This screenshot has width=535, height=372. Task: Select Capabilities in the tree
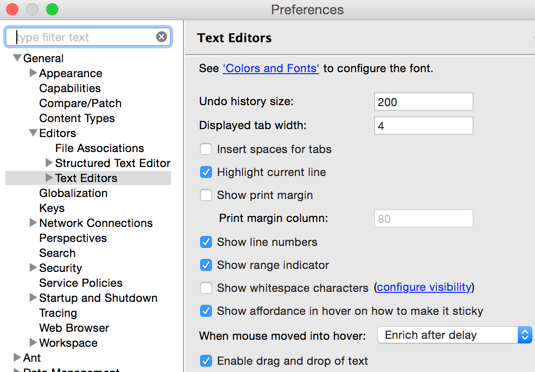click(x=70, y=88)
